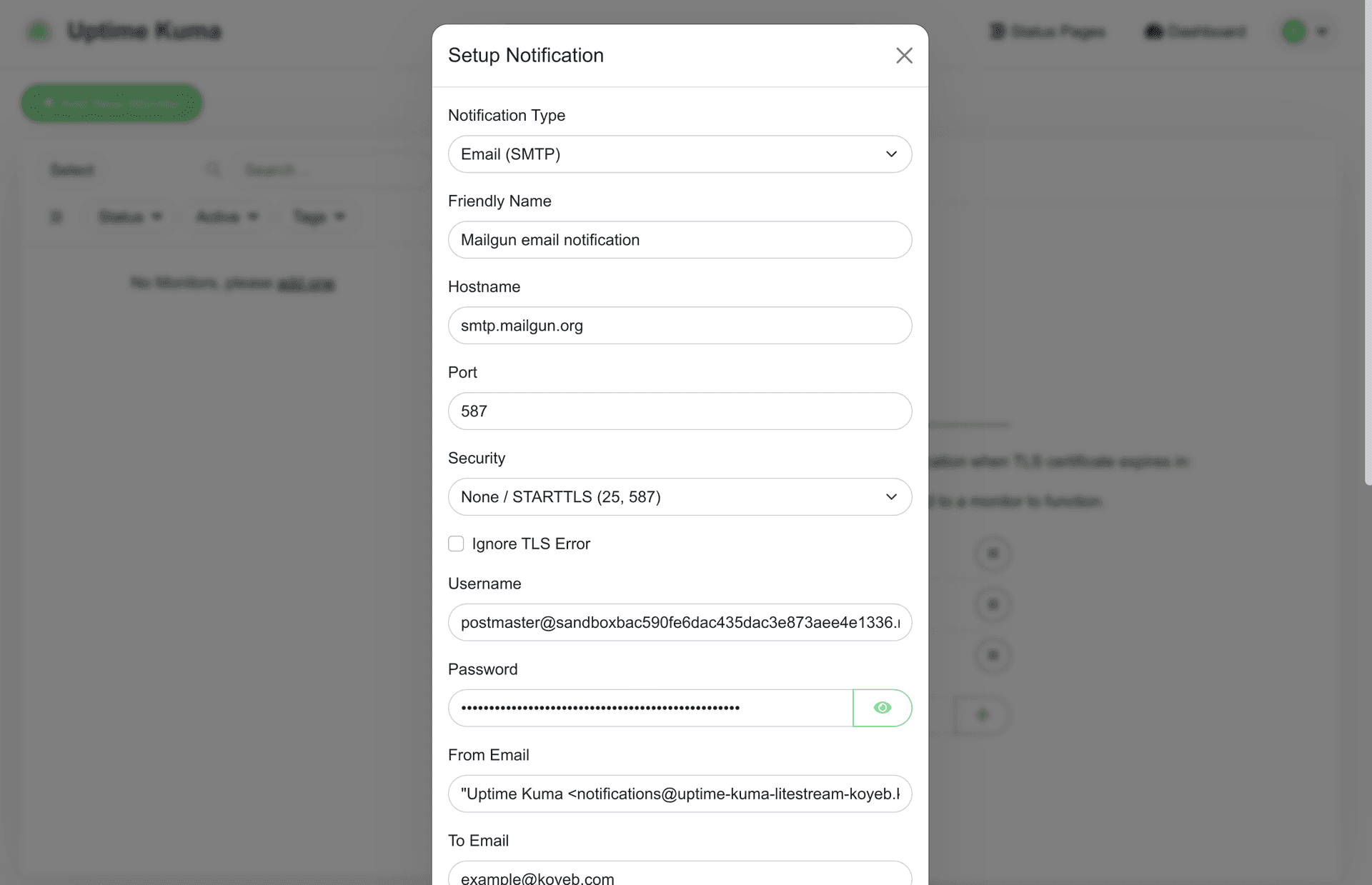The image size is (1372, 885).
Task: Click the Uptime Kuma logo icon
Action: click(39, 31)
